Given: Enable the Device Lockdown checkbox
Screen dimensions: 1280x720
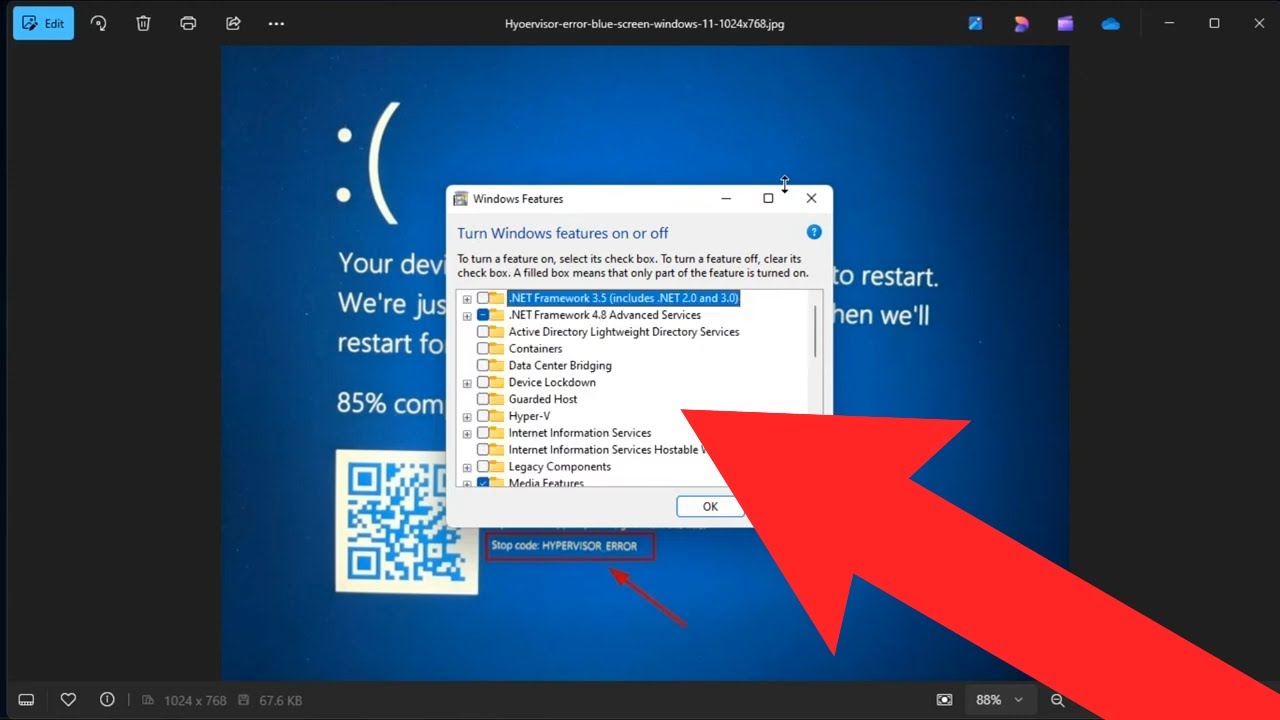Looking at the screenshot, I should pyautogui.click(x=483, y=382).
